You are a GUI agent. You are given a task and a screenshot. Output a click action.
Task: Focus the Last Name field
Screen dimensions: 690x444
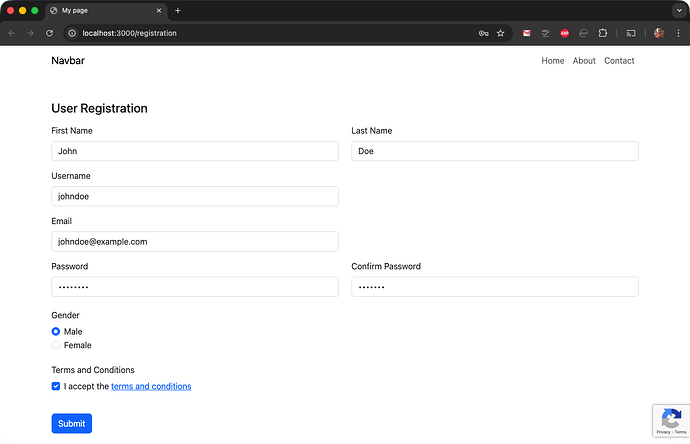tap(495, 151)
